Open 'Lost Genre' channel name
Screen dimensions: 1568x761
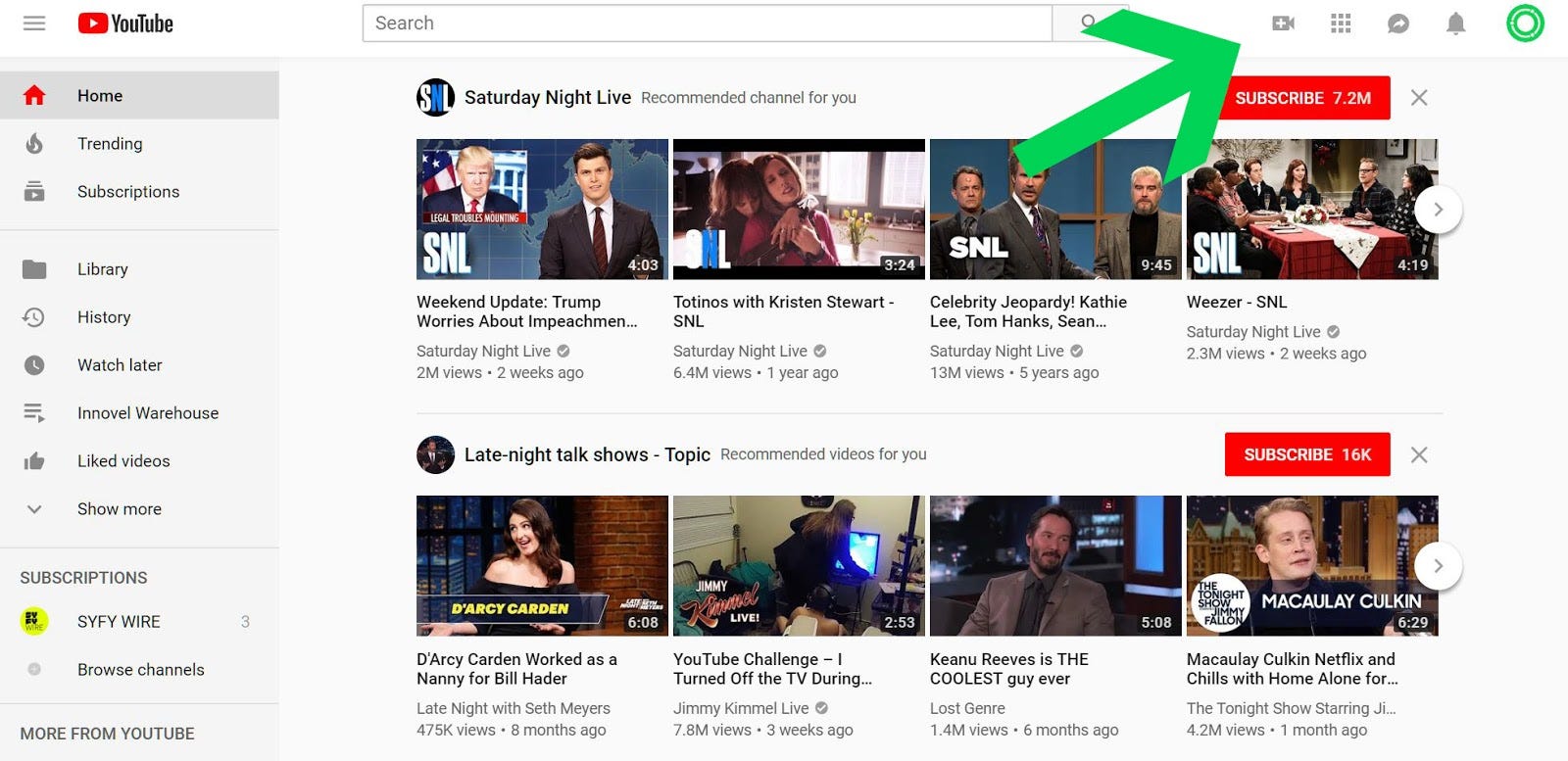(x=967, y=708)
